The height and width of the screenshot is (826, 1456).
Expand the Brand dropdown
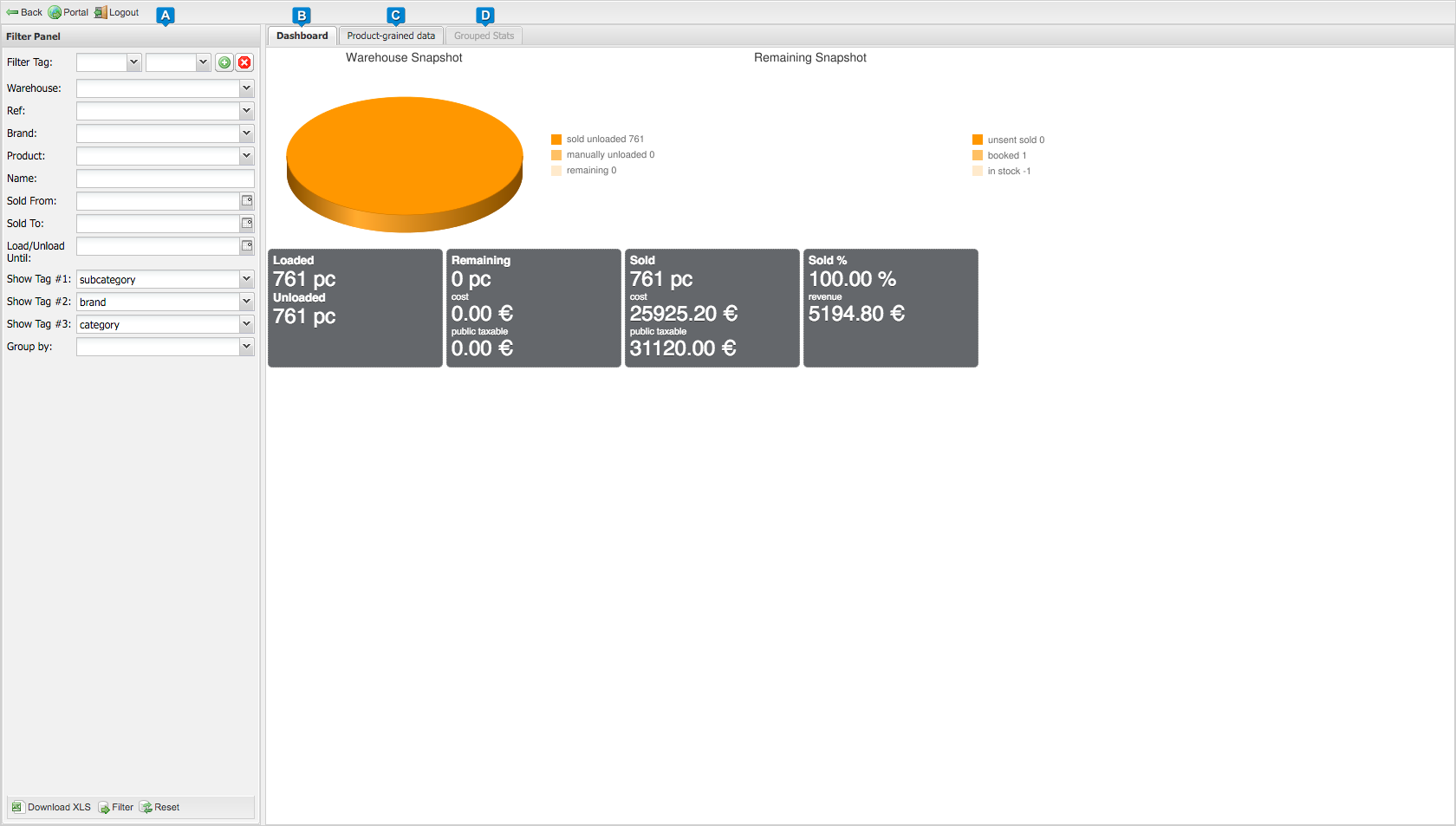click(247, 133)
